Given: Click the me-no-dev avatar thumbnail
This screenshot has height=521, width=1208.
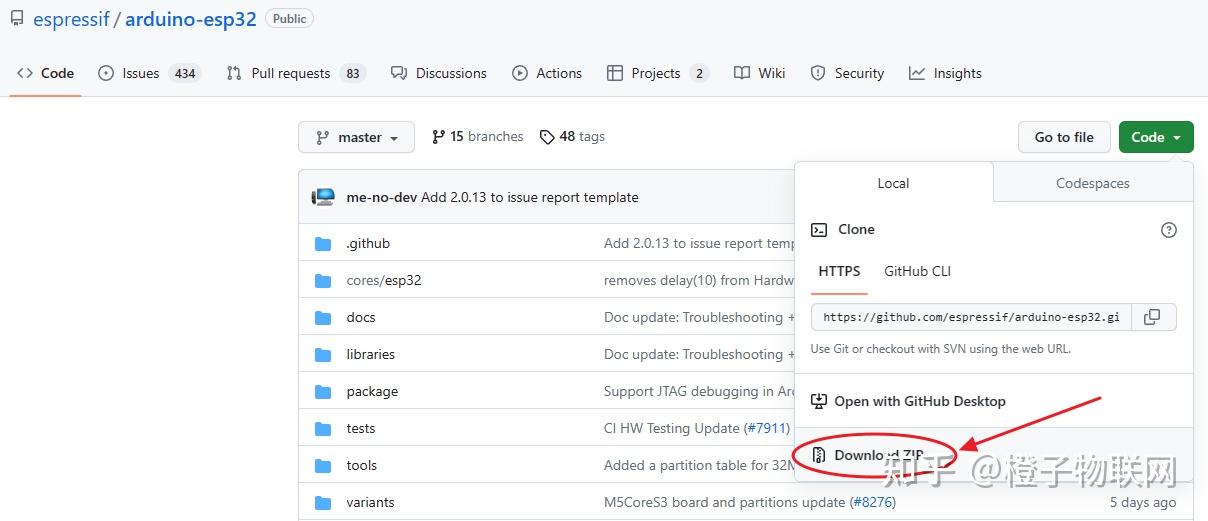Looking at the screenshot, I should [323, 197].
